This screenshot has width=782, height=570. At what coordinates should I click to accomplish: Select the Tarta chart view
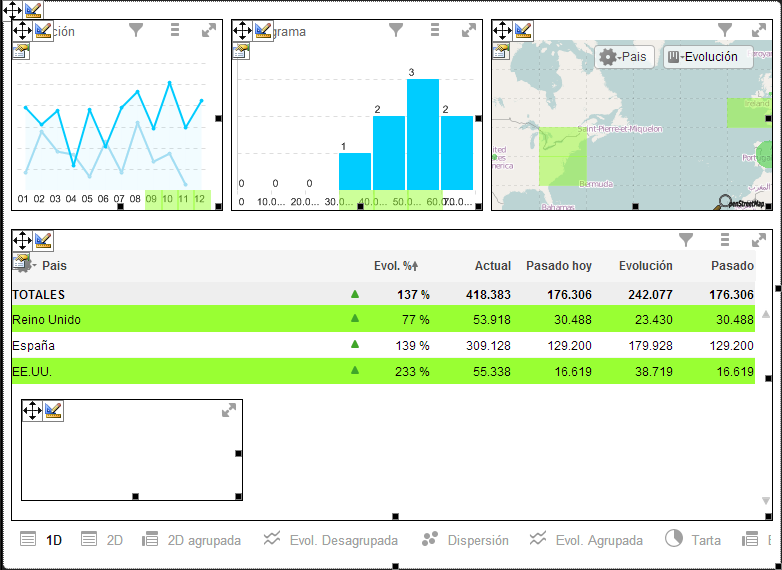[693, 540]
